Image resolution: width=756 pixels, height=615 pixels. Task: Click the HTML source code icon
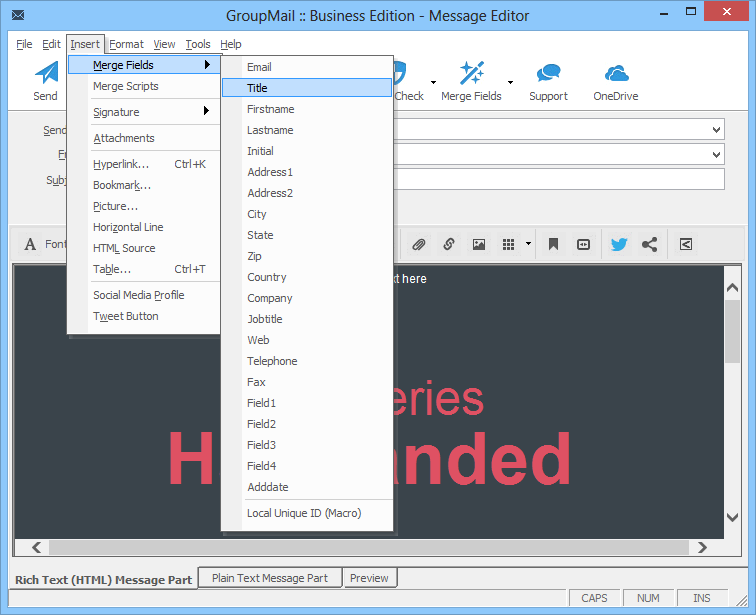[583, 244]
